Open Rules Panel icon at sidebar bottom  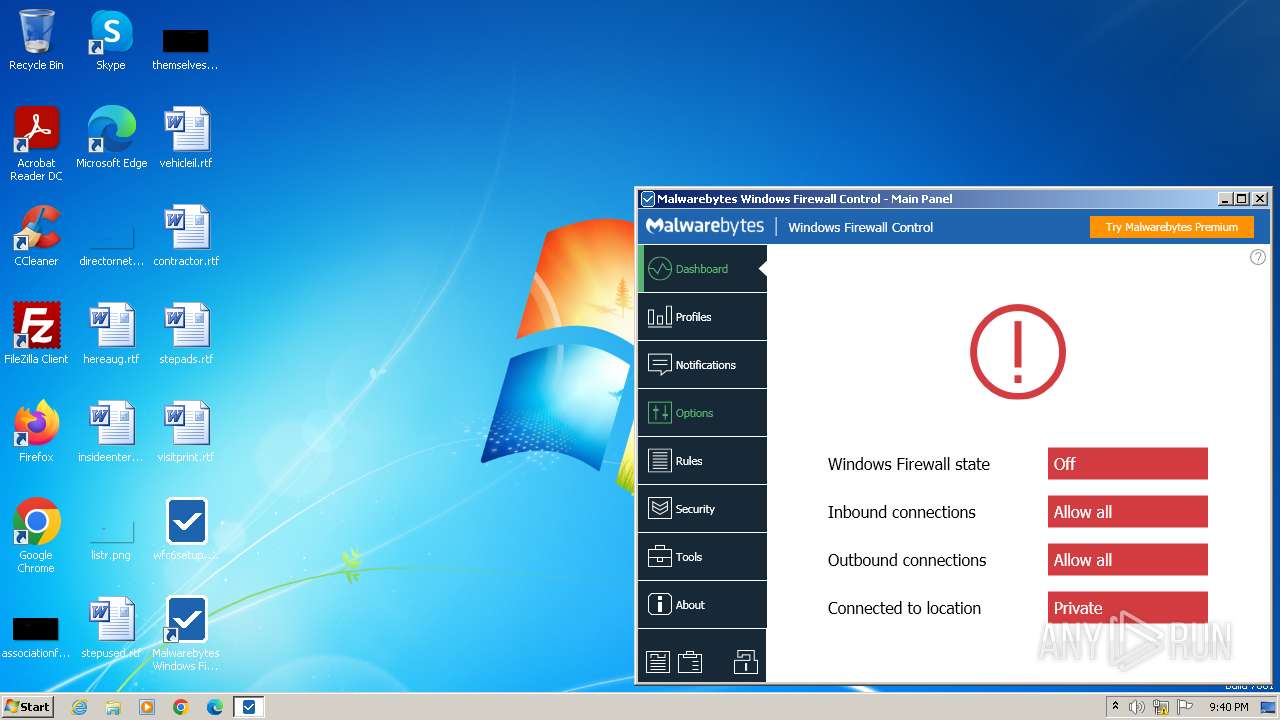(657, 662)
